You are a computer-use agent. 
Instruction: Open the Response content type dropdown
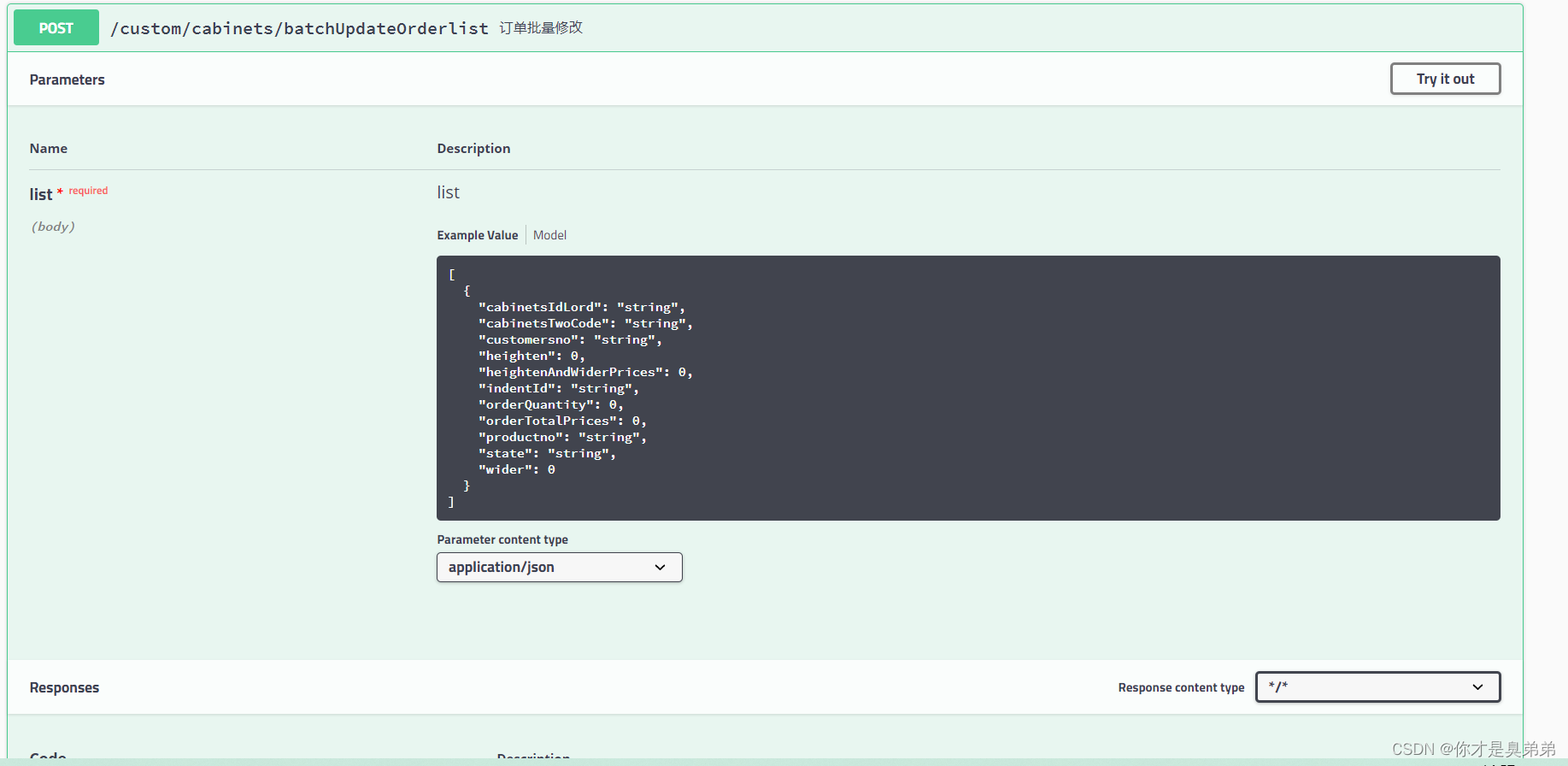tap(1377, 687)
